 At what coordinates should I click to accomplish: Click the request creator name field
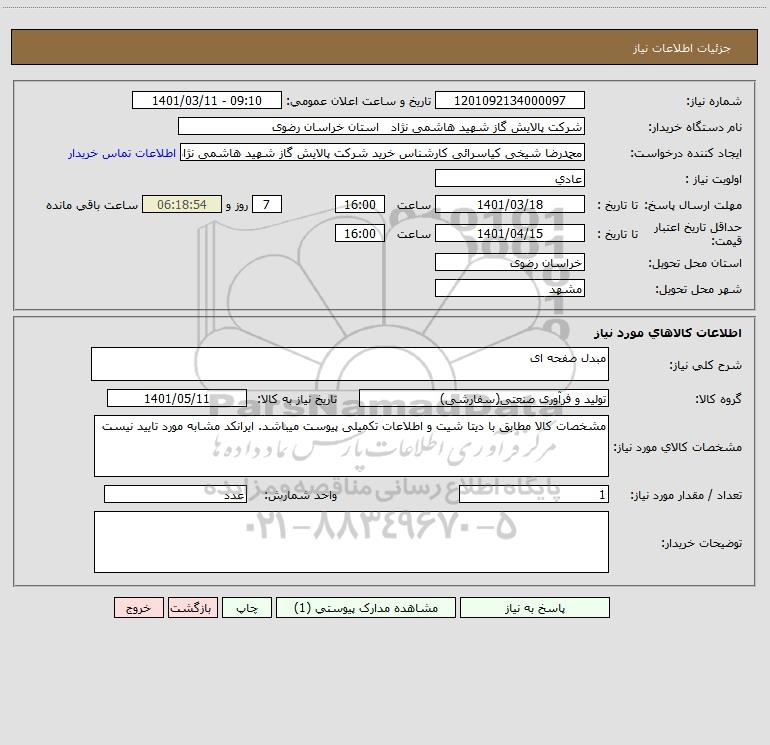pyautogui.click(x=383, y=152)
